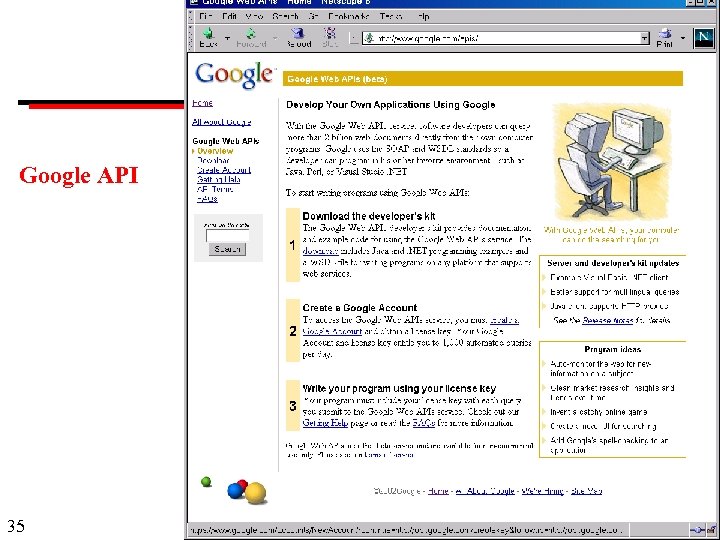Click the create a Google Account link

pyautogui.click(x=410, y=326)
